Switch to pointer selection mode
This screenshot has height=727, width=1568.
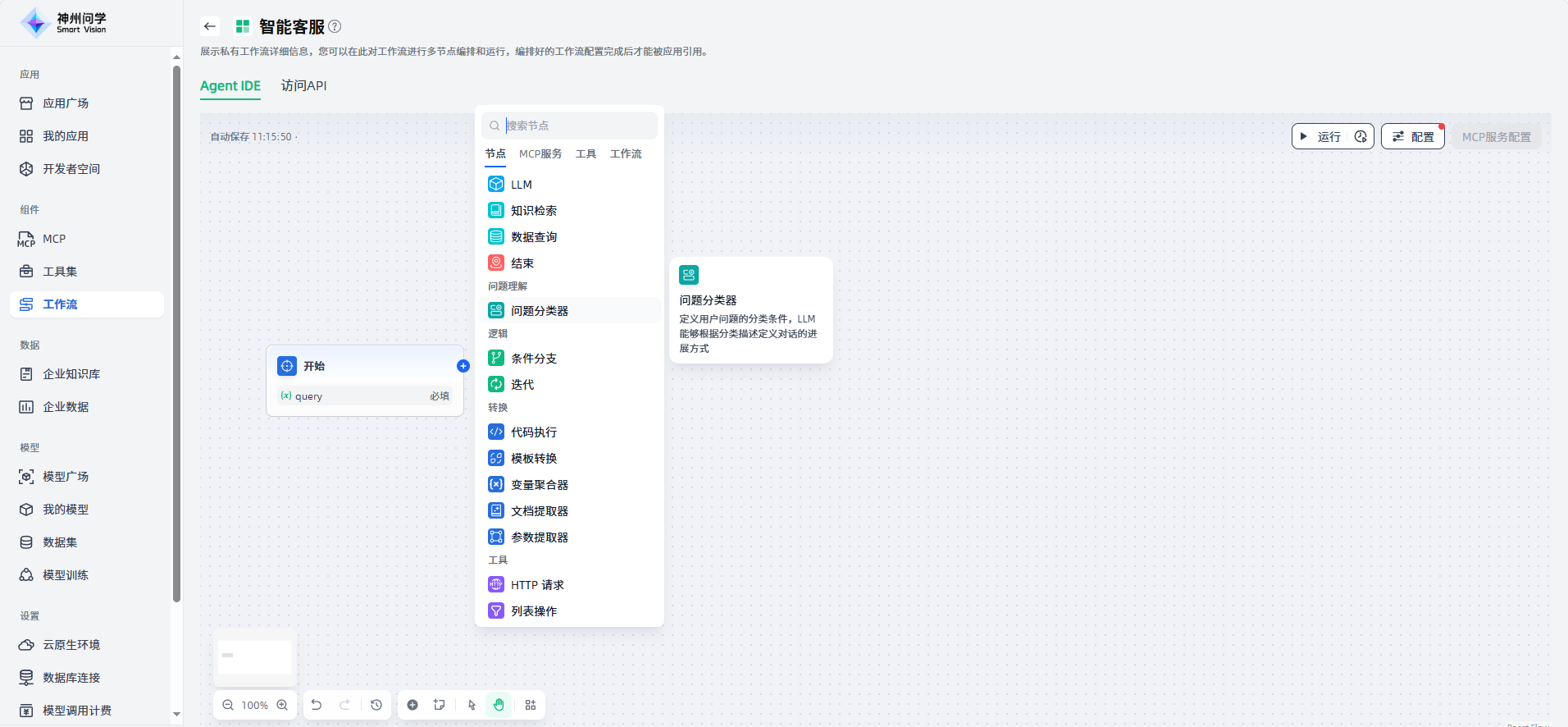pyautogui.click(x=472, y=705)
